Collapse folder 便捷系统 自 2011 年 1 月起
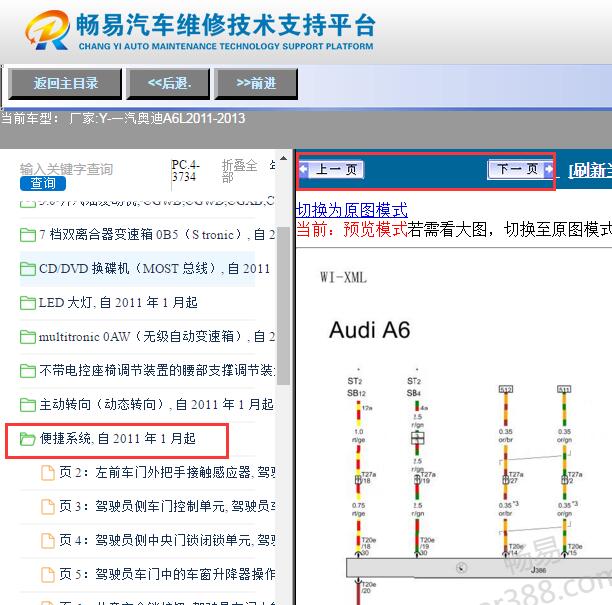This screenshot has height=605, width=612. (108, 439)
